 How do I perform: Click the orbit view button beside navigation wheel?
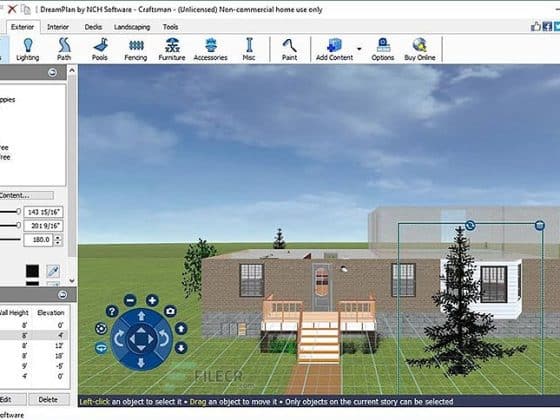click(101, 329)
